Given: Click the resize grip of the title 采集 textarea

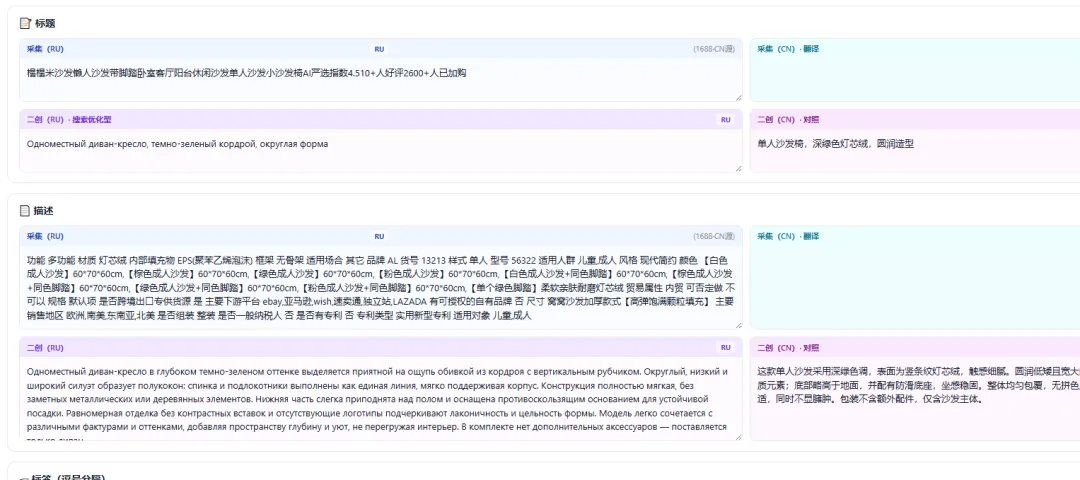Looking at the screenshot, I should 738,98.
